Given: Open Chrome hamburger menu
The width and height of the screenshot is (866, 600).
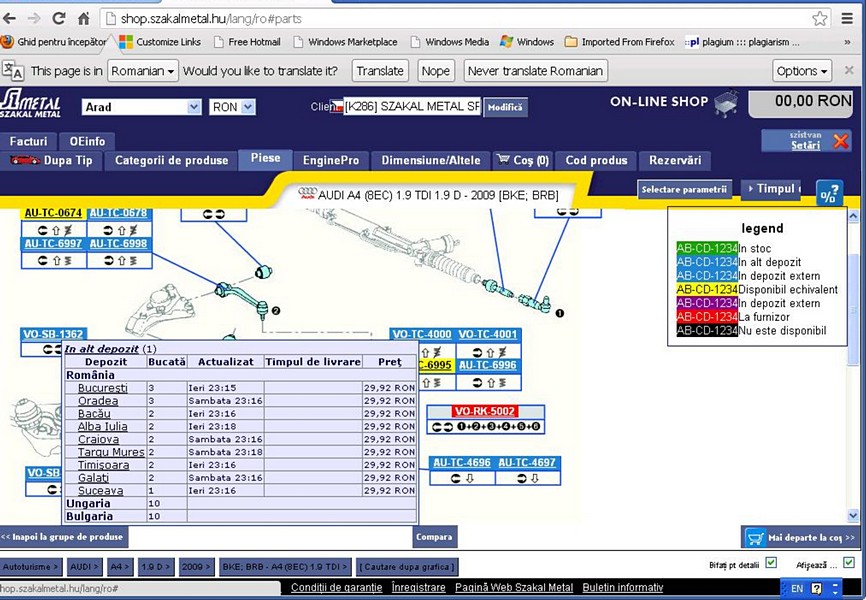Looking at the screenshot, I should [847, 19].
